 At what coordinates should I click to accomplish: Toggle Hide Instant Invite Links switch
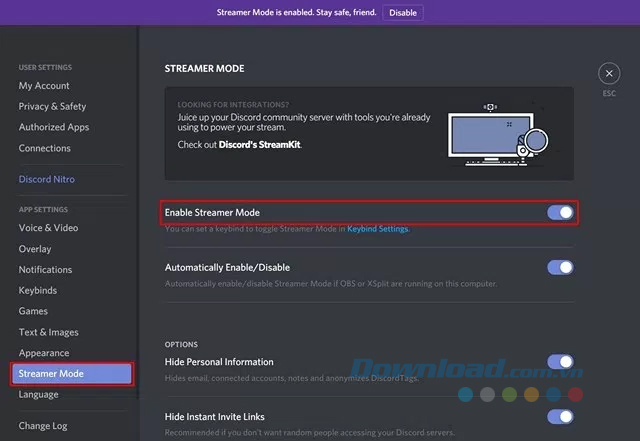pos(560,417)
